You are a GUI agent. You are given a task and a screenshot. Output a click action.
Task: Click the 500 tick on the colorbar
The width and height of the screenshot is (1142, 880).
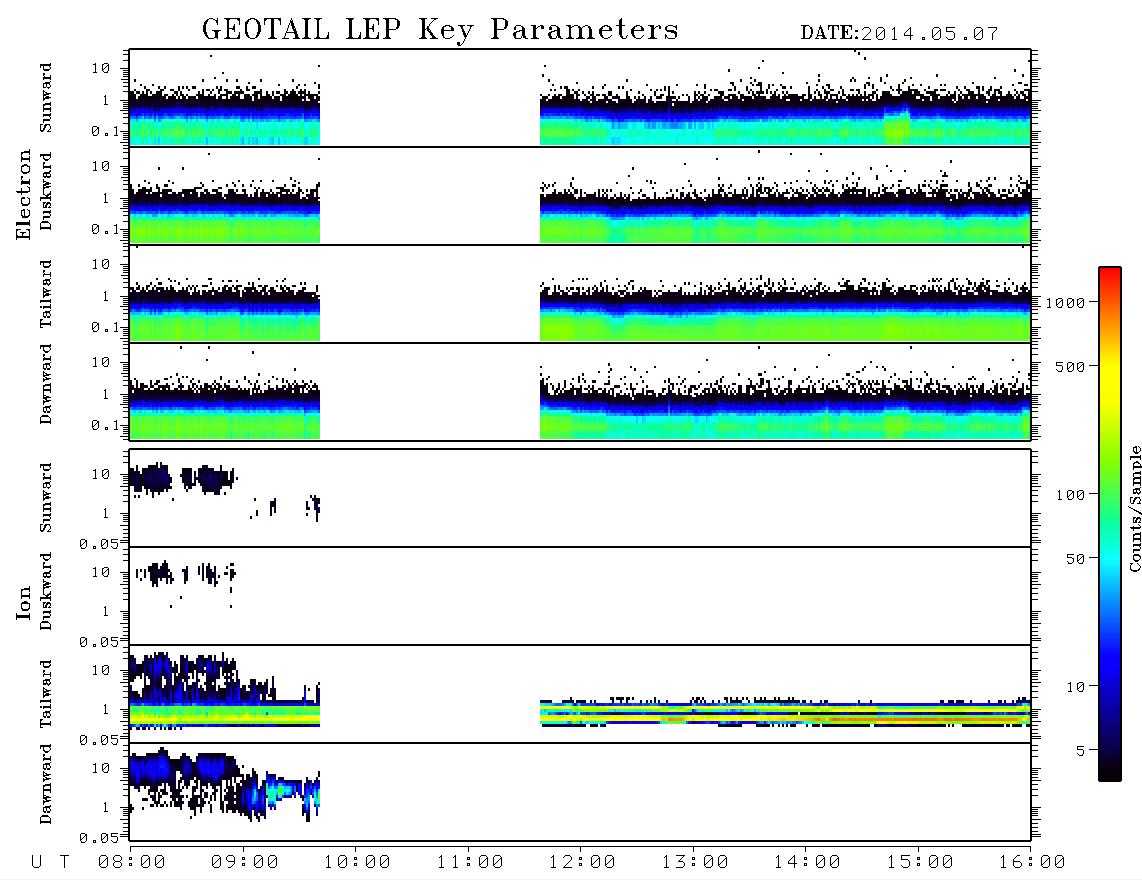click(x=1070, y=367)
